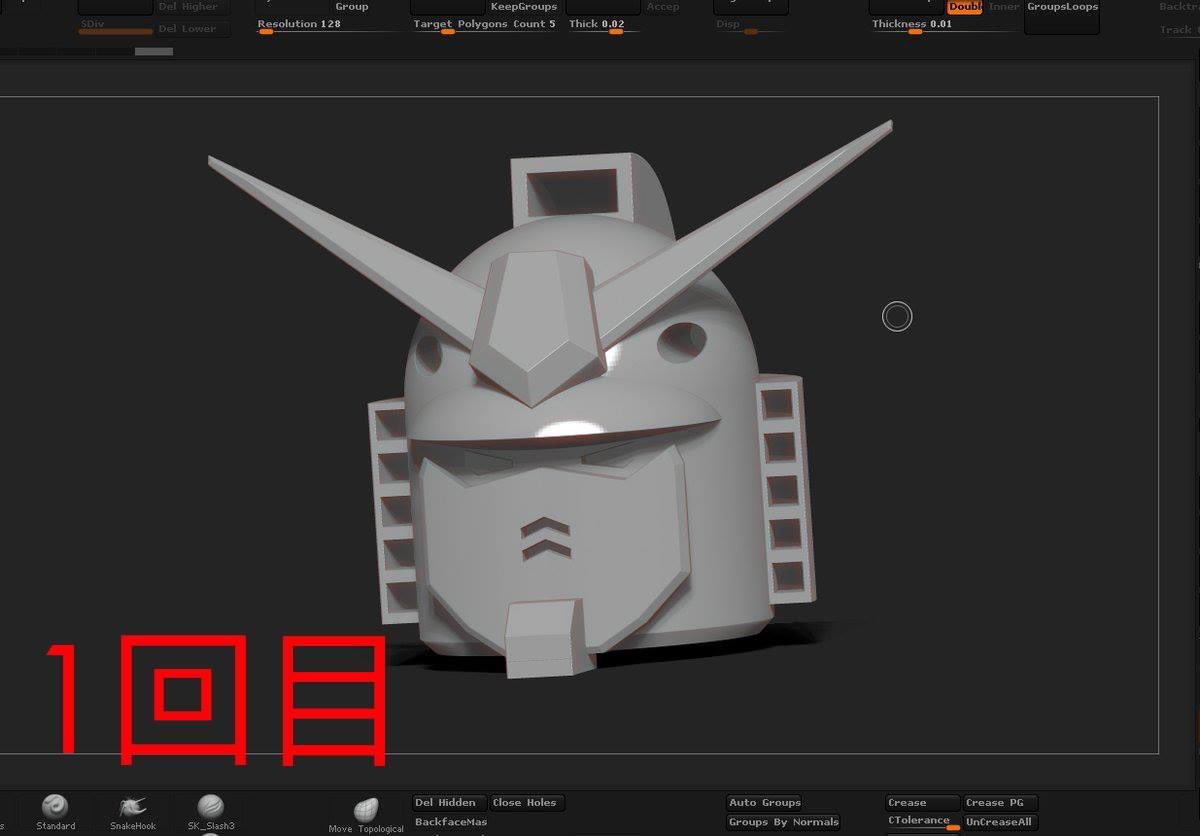This screenshot has height=836, width=1200.
Task: Select the Move Topological brush
Action: tap(367, 816)
